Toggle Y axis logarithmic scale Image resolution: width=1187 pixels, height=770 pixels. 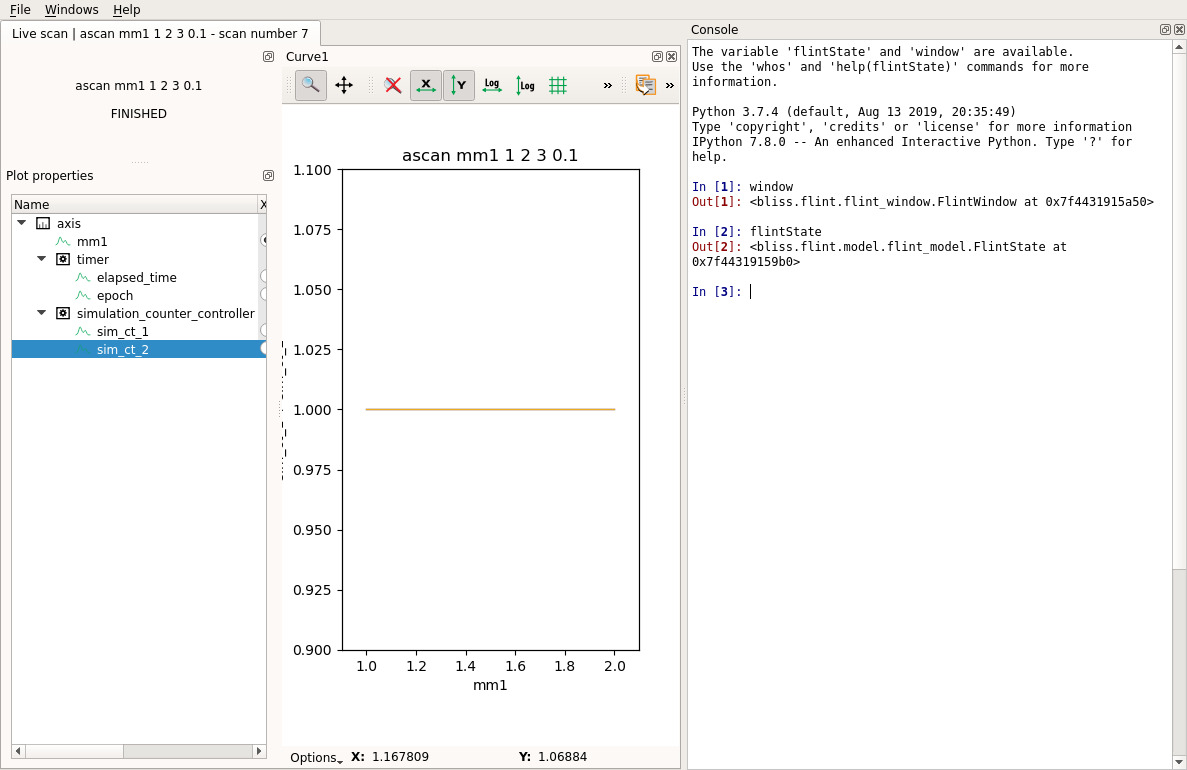pos(525,85)
